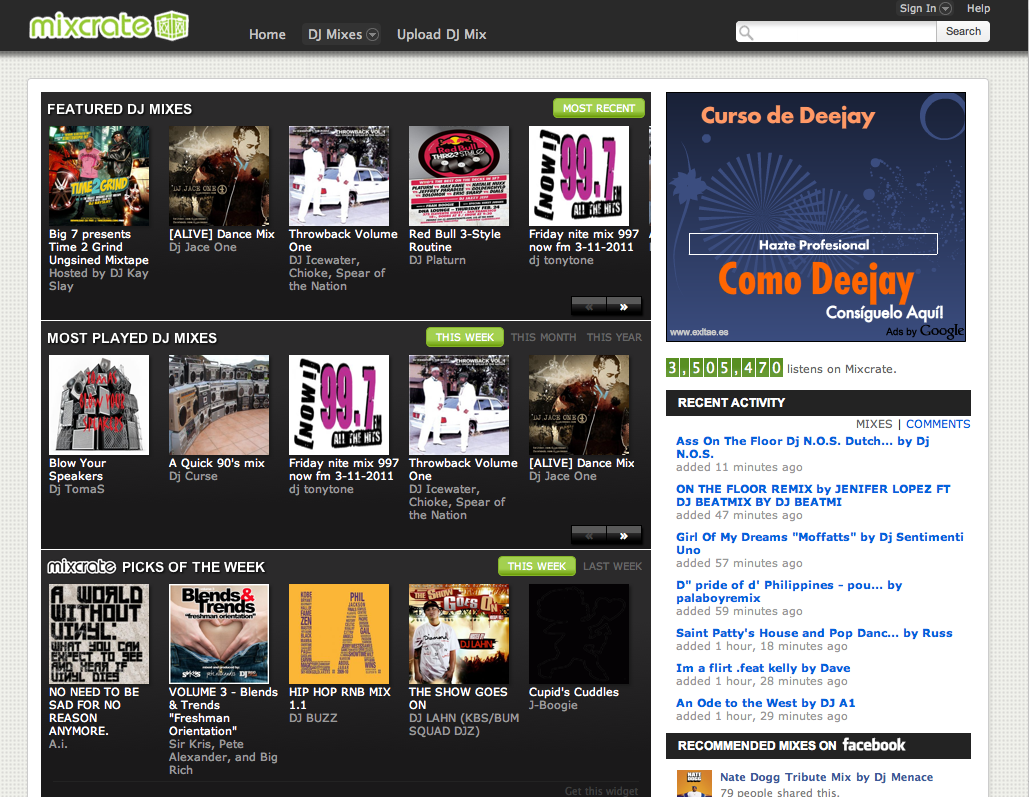Expand the DJ Mixes dropdown arrow
The image size is (1029, 797).
(x=372, y=35)
